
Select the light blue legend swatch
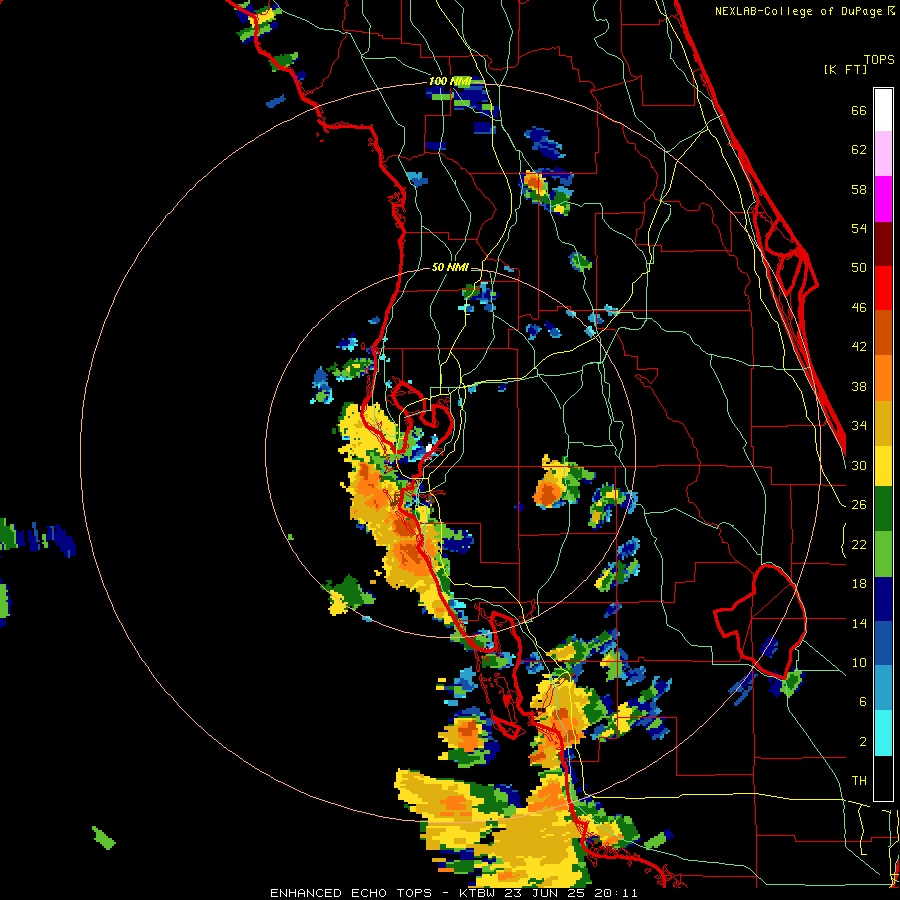point(883,688)
